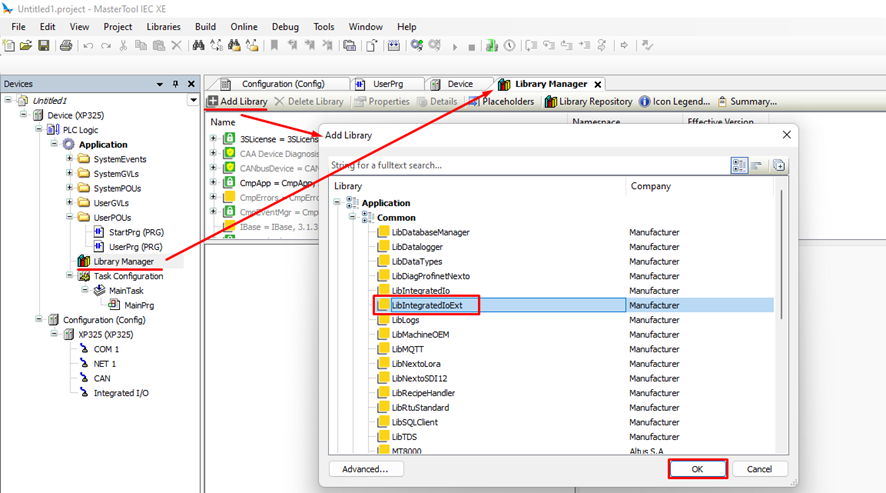Click the Copy toolbar icon

pos(141,46)
